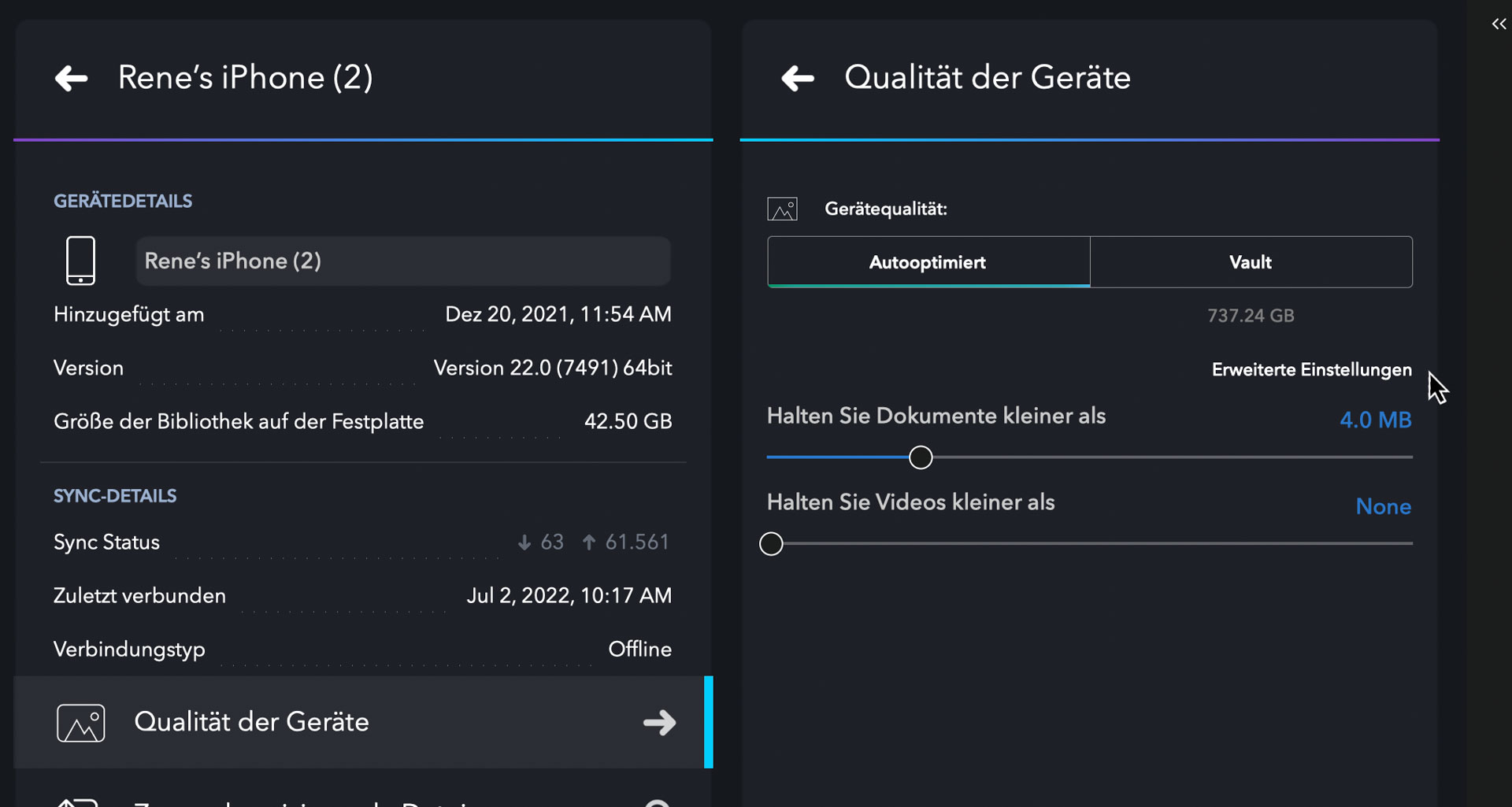
Task: Click the Dez 20, 2021, 11:54 AM date
Action: click(x=558, y=315)
